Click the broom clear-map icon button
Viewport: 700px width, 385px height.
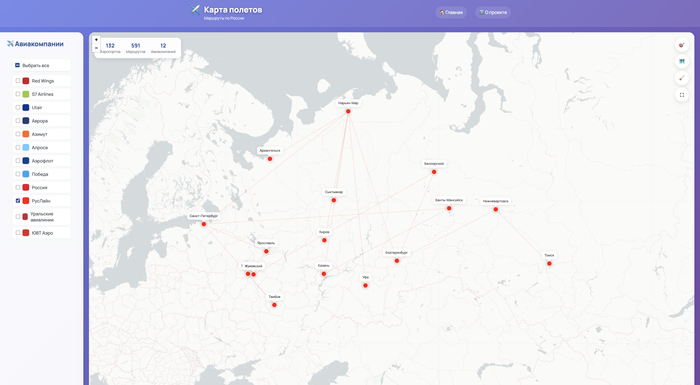[682, 78]
